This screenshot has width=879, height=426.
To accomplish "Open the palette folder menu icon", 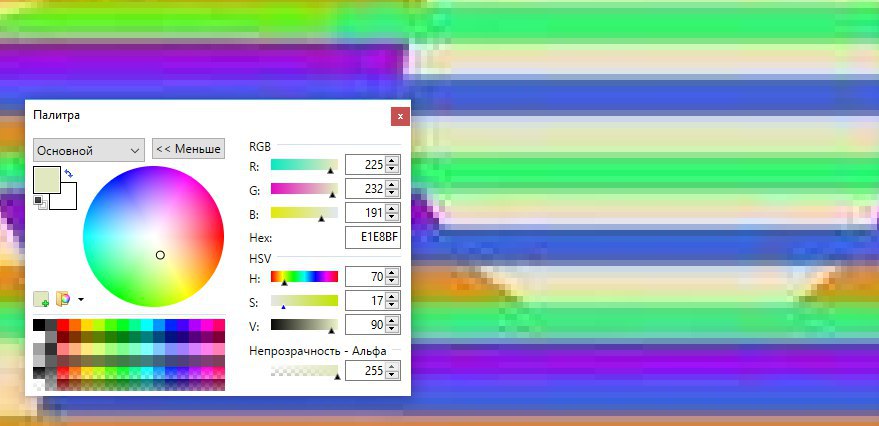I will pyautogui.click(x=63, y=299).
